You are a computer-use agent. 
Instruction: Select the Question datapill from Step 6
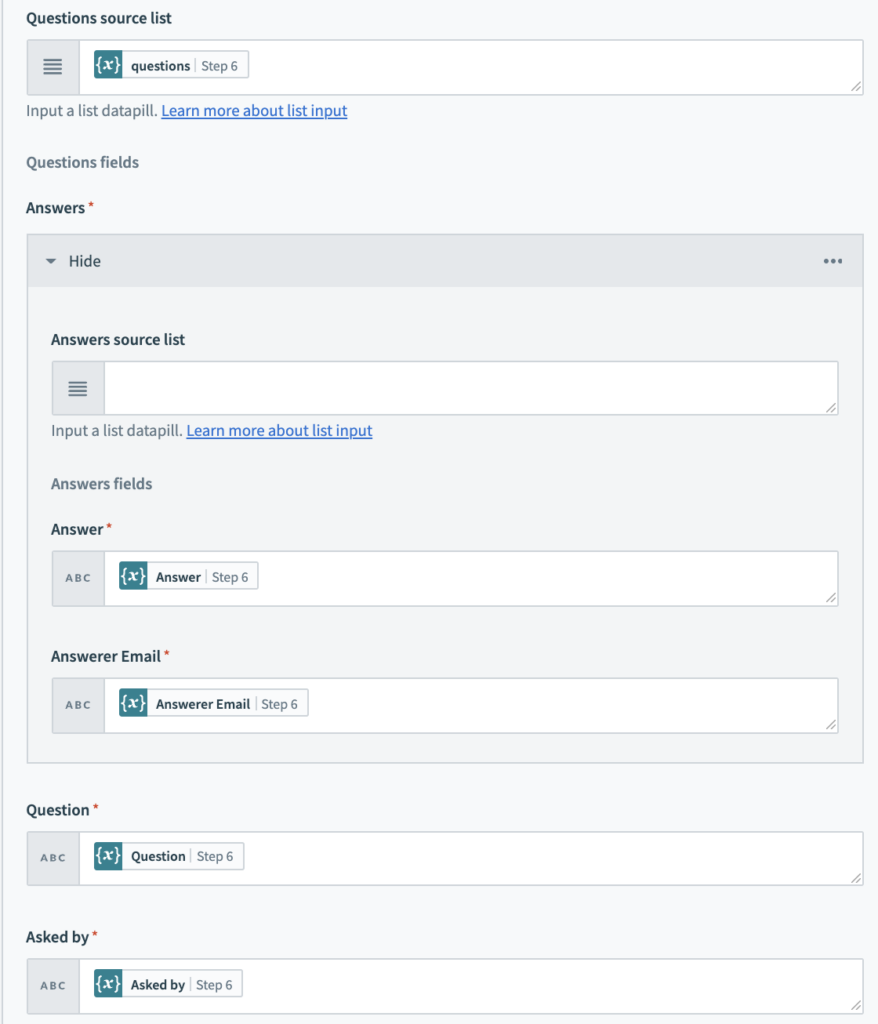coord(166,856)
